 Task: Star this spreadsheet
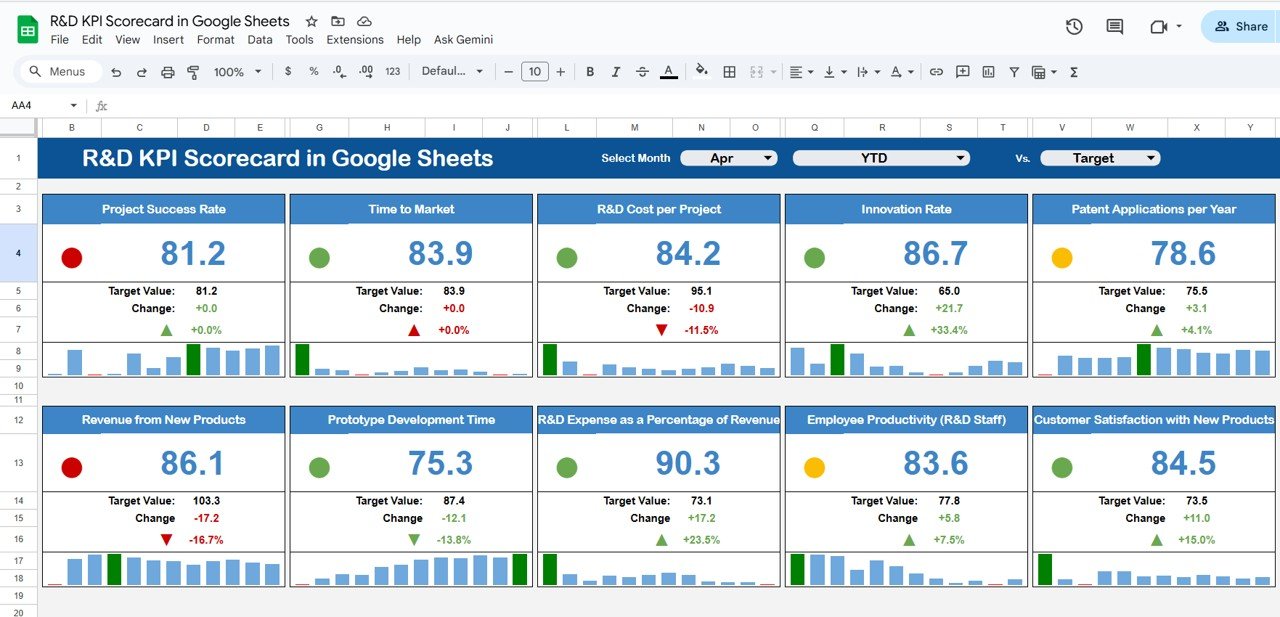(x=311, y=20)
